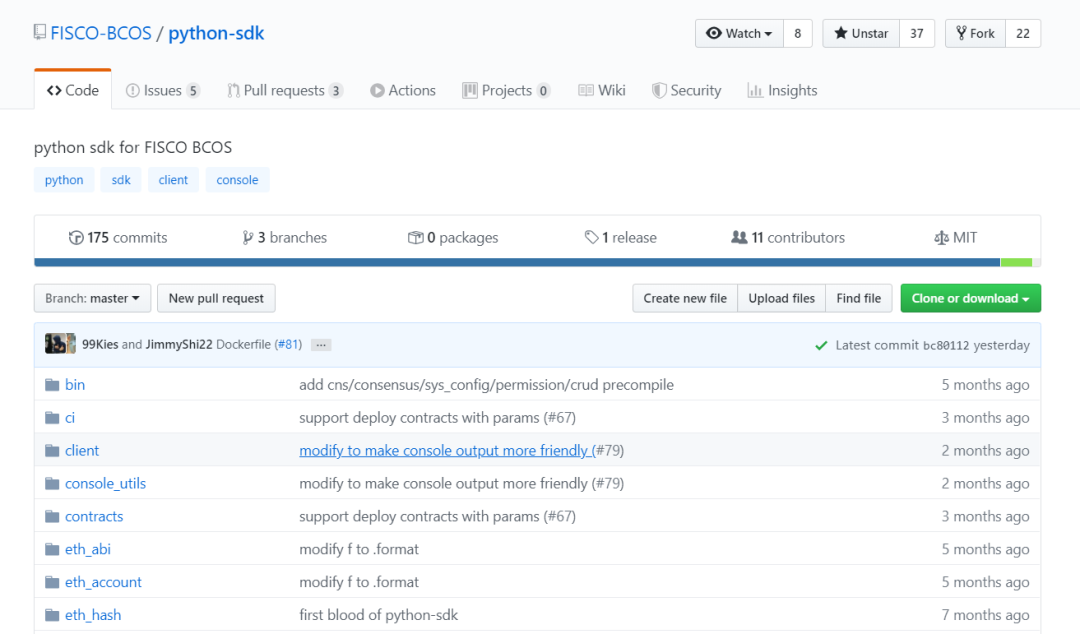1080x634 pixels.
Task: Click the Projects tab board icon
Action: click(470, 90)
